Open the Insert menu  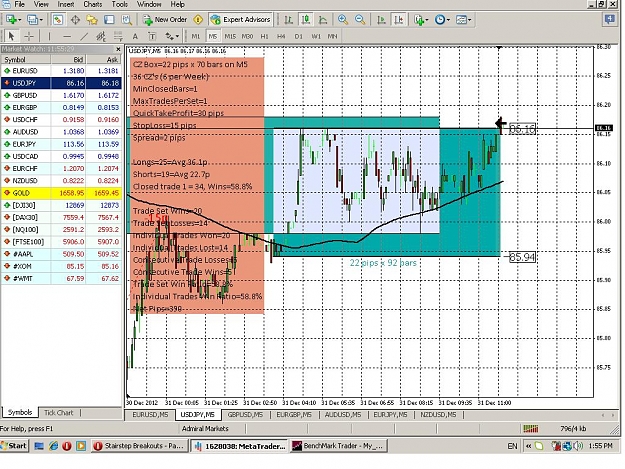coord(66,4)
